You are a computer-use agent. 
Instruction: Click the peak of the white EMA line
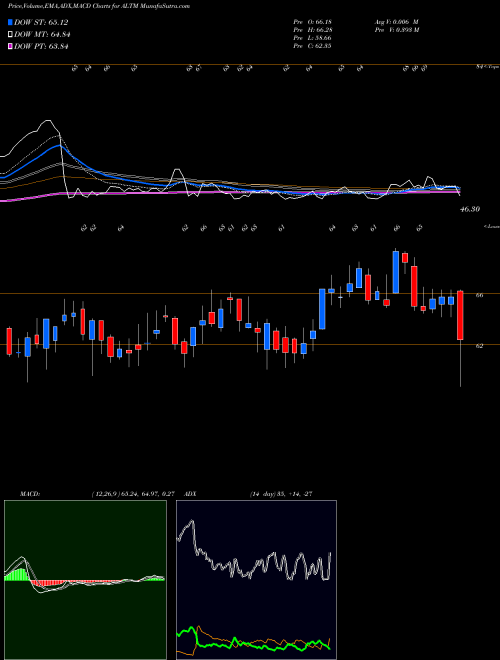49,121
